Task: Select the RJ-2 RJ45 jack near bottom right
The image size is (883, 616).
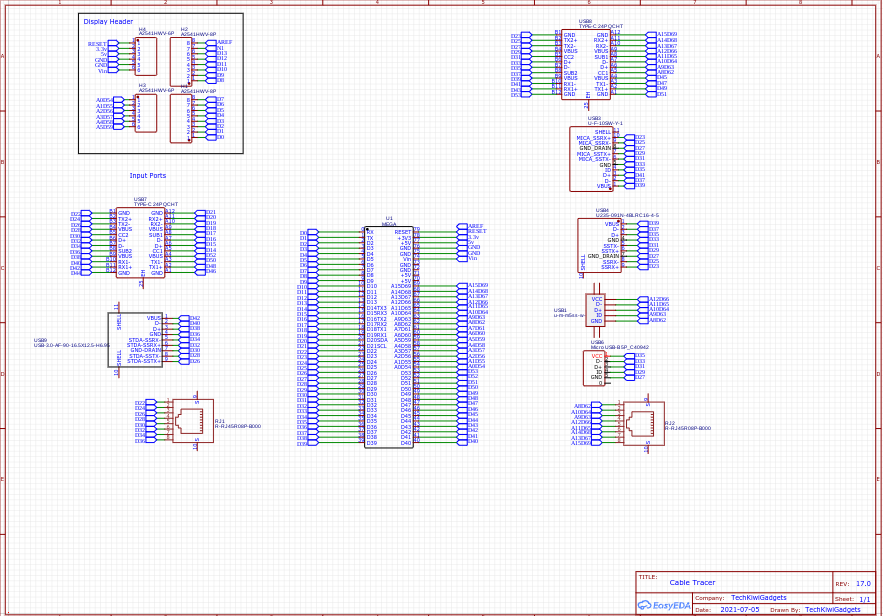Action: 645,420
